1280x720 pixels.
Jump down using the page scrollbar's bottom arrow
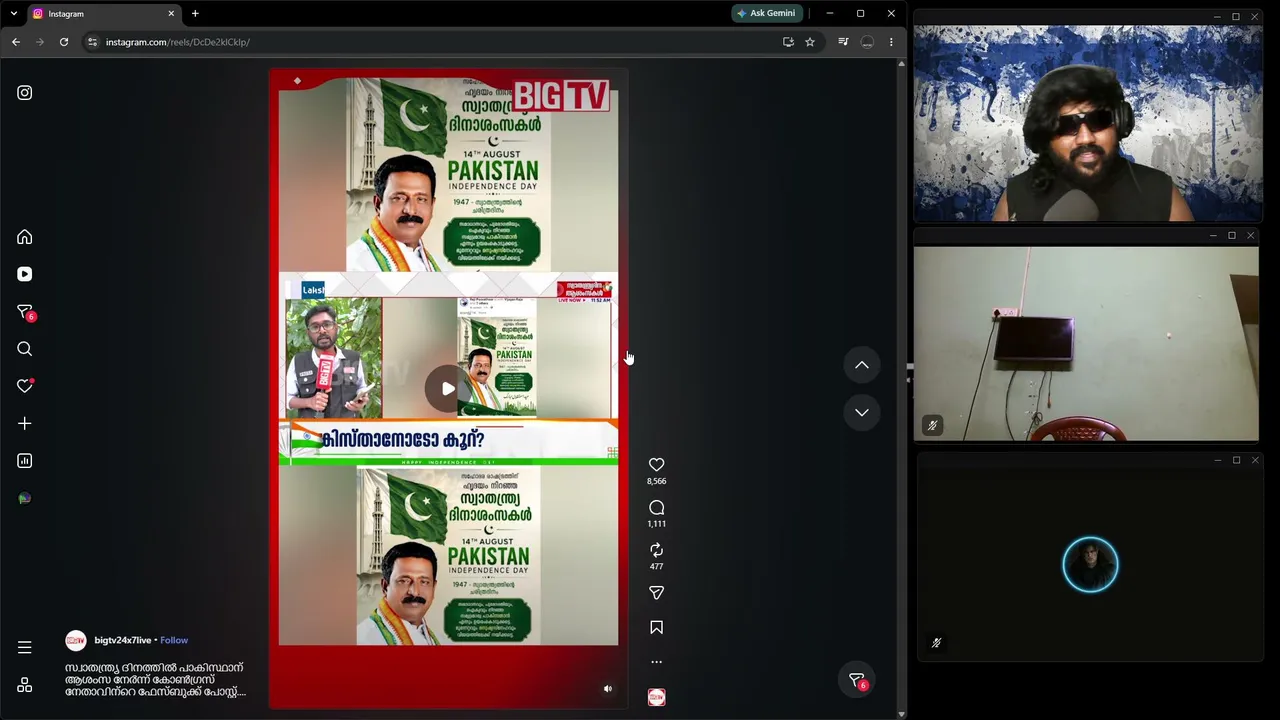click(x=901, y=714)
